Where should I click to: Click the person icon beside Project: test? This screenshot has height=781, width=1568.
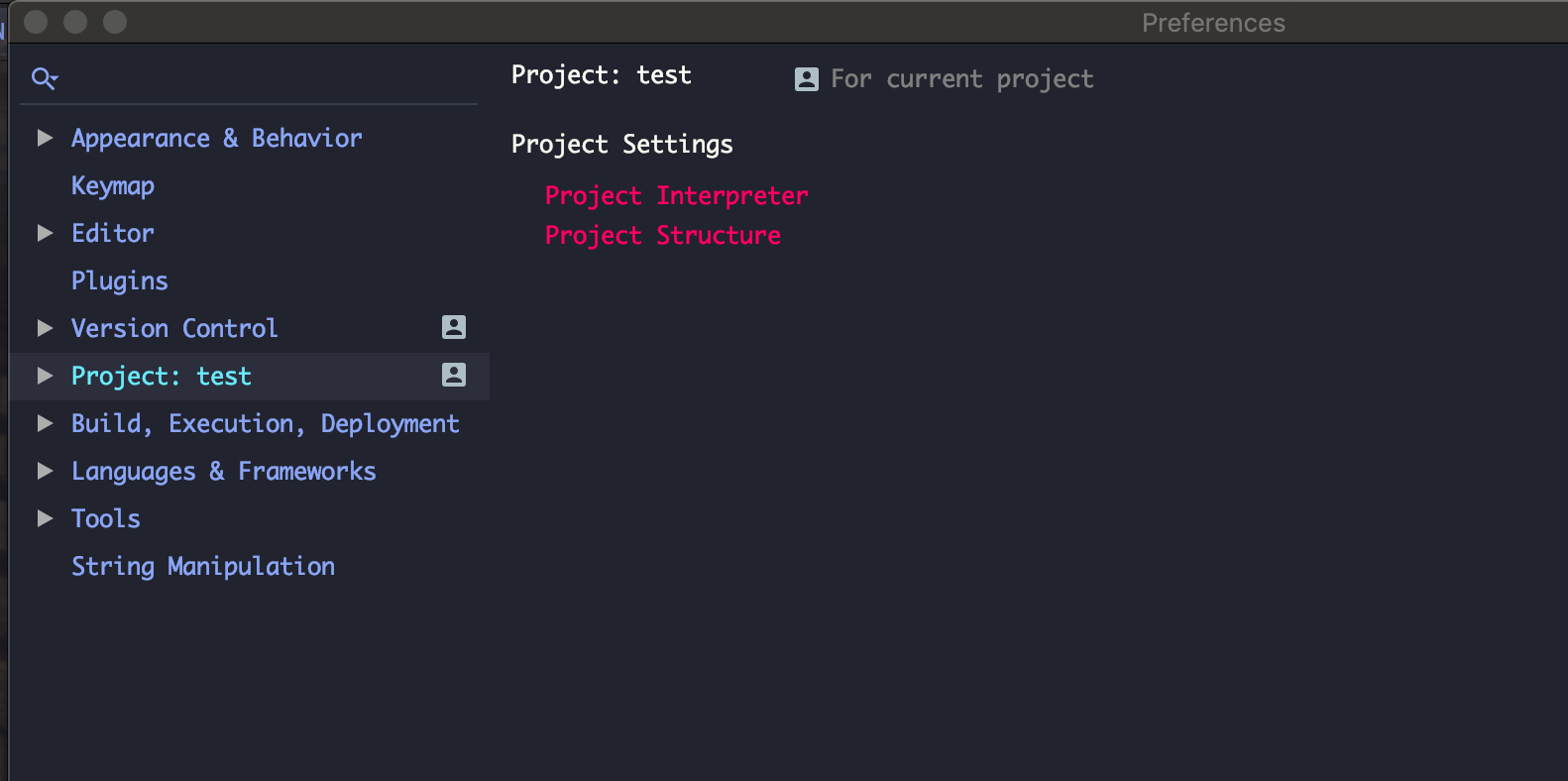456,375
